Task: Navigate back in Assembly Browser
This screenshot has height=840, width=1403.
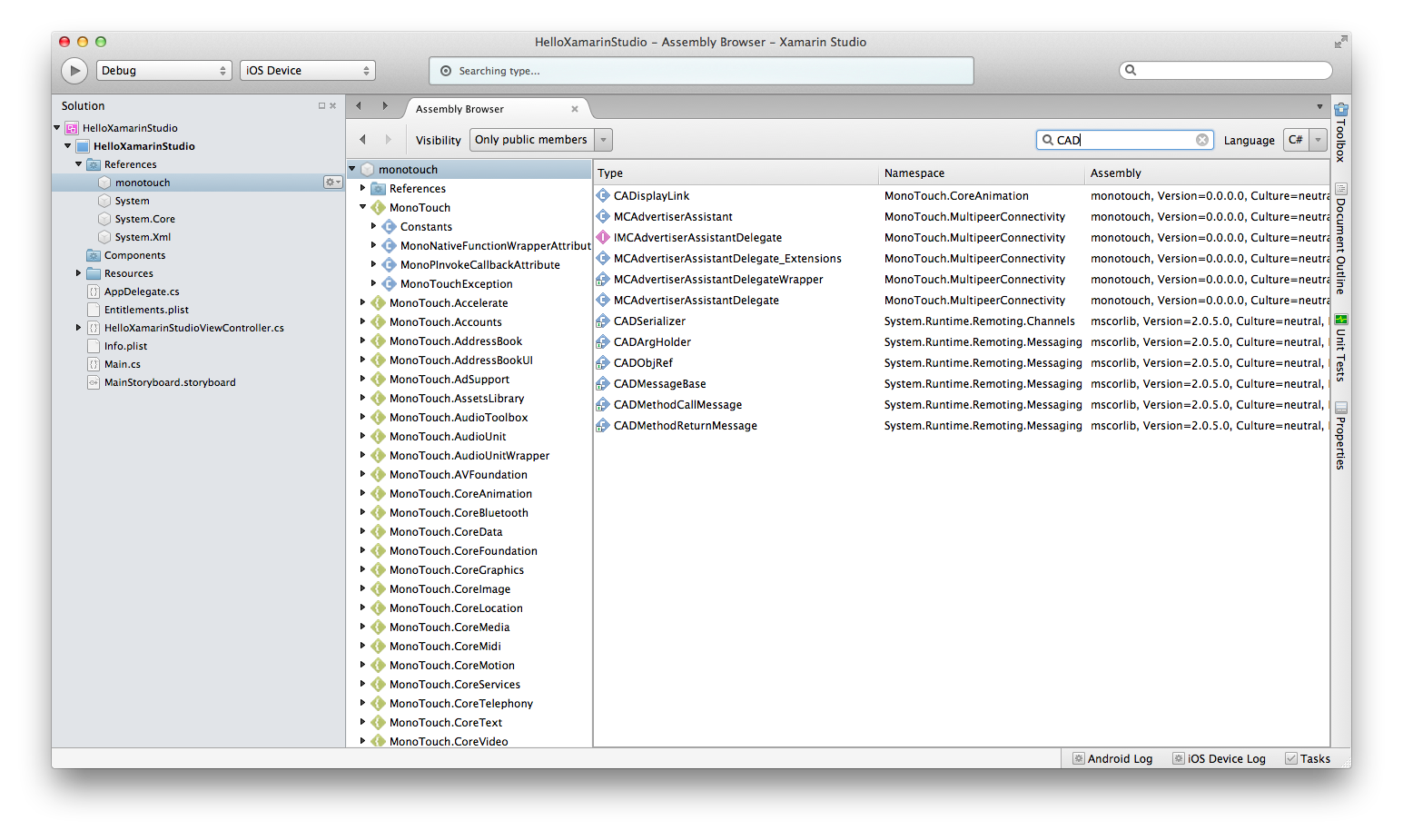Action: click(x=363, y=140)
